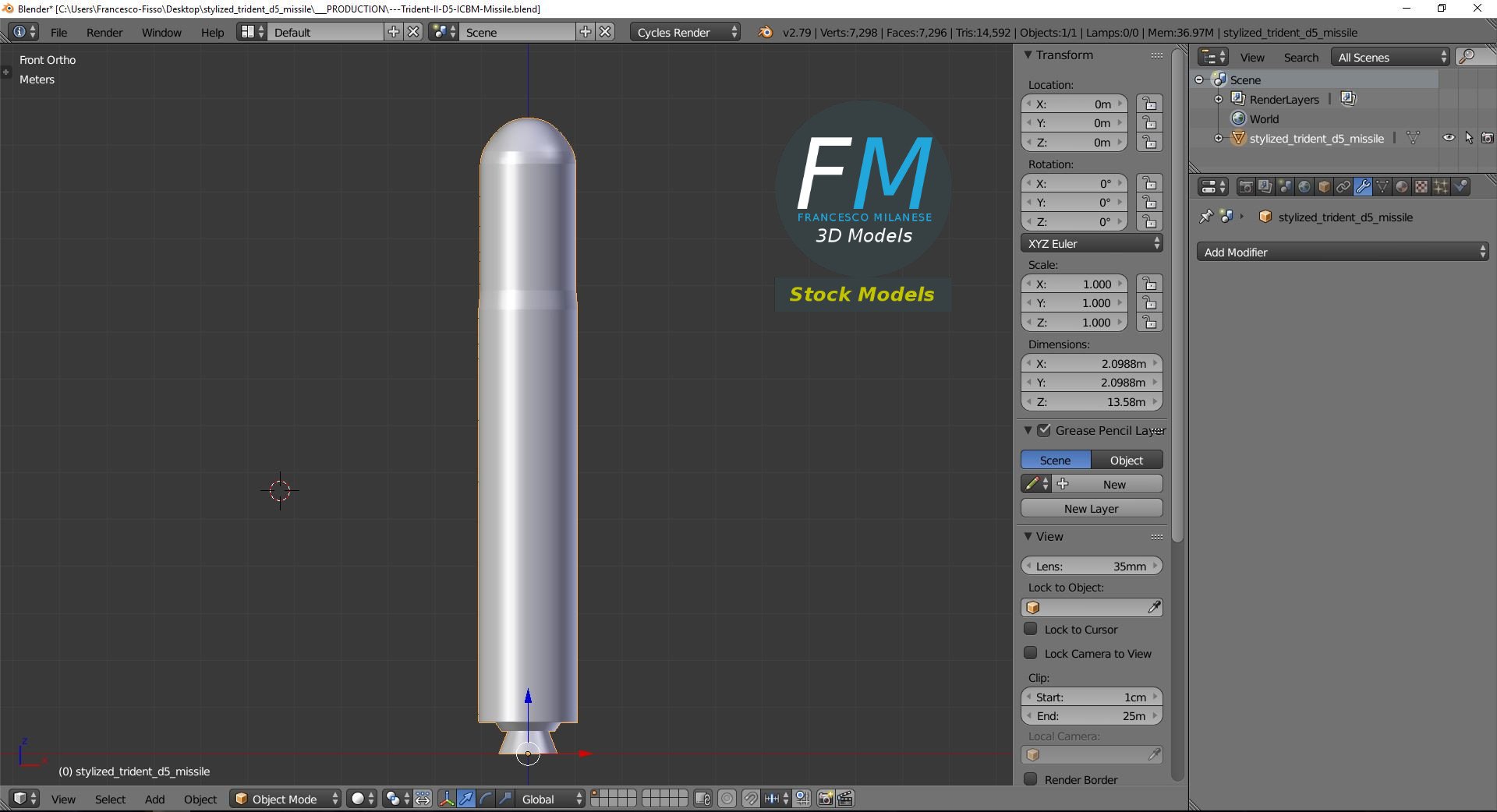Click the outliner search magnifier field
The width and height of the screenshot is (1497, 812).
pos(1474,57)
